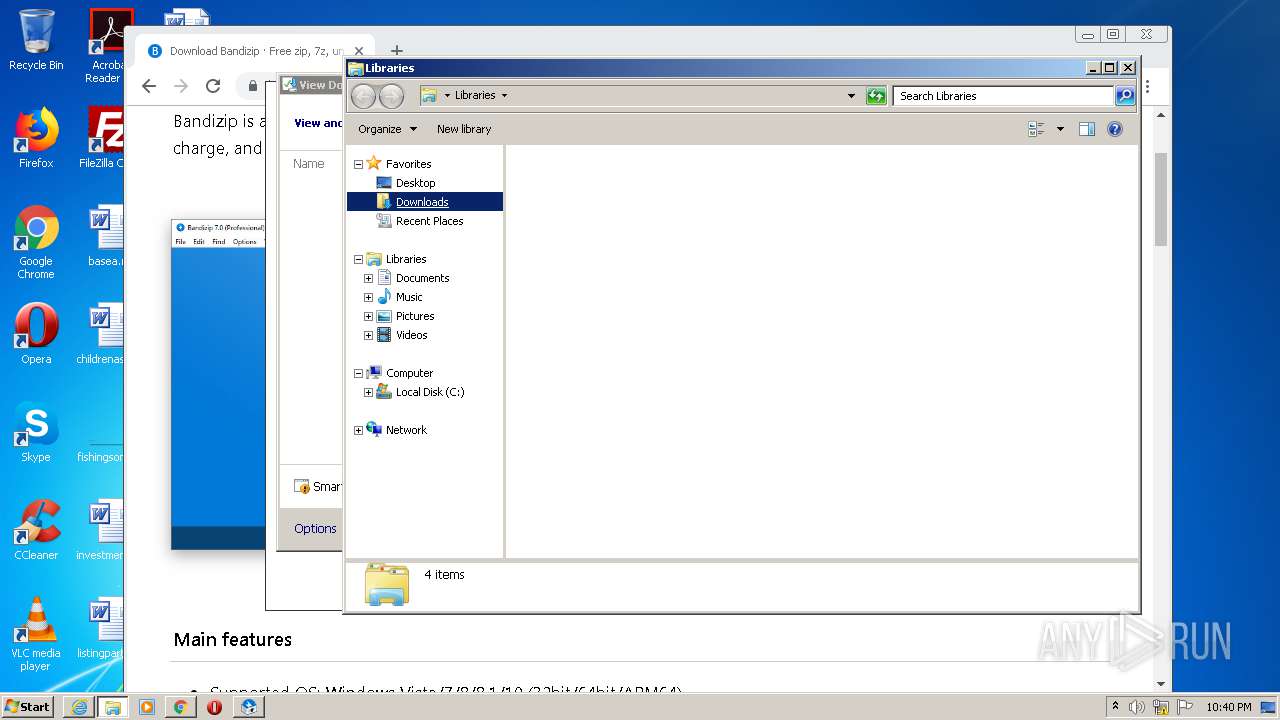Click the Name column header in downloads dialog
This screenshot has width=1280, height=720.
pos(308,164)
